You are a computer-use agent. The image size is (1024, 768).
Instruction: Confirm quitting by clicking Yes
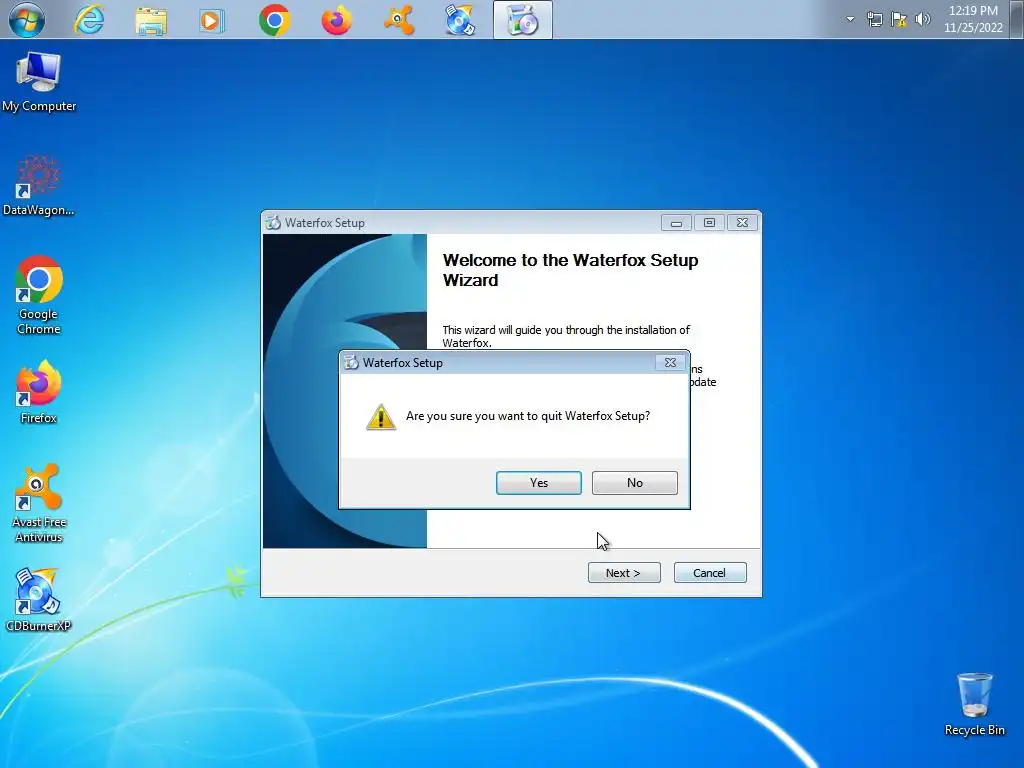(x=538, y=483)
